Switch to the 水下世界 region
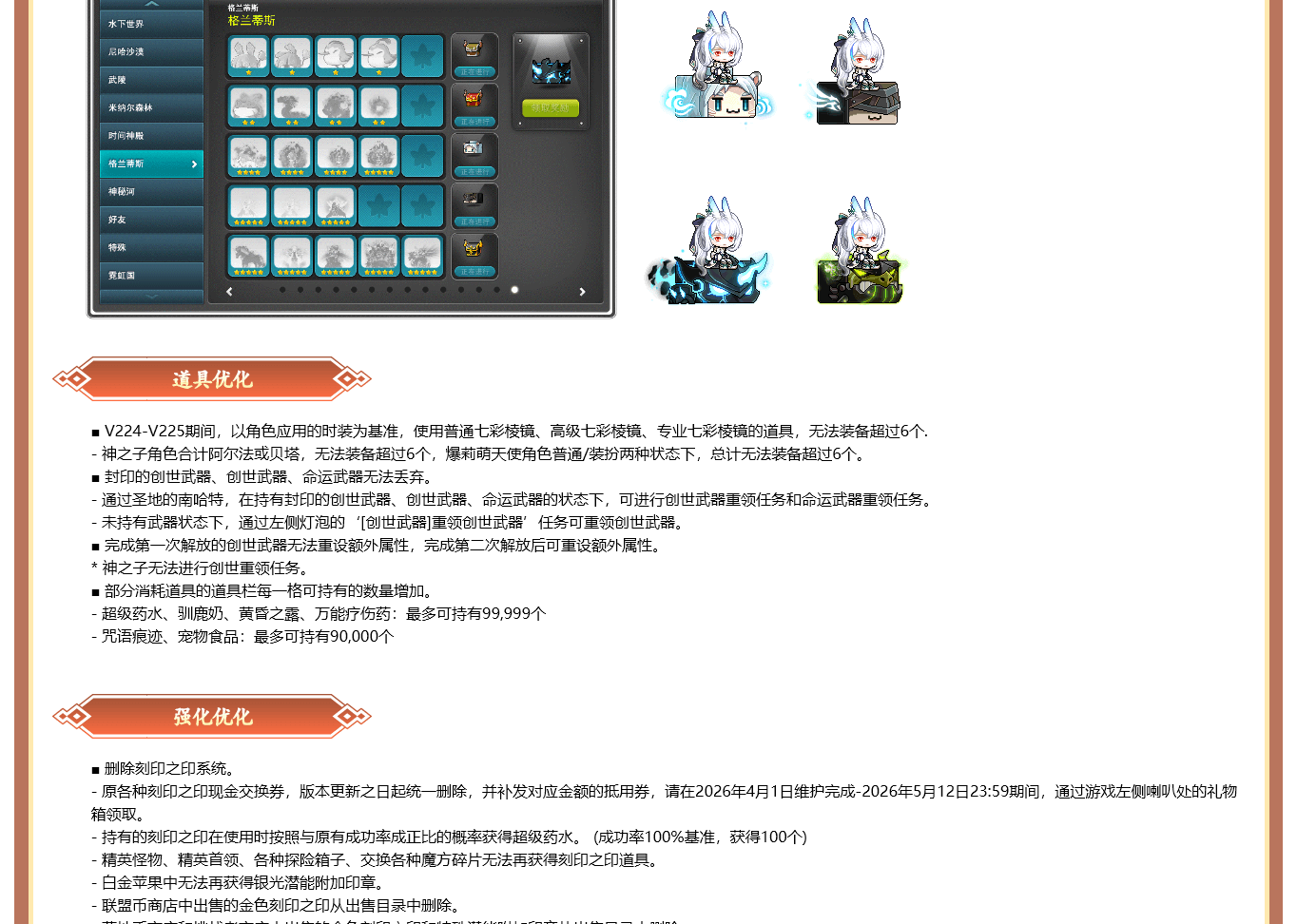The height and width of the screenshot is (924, 1297). pos(151,24)
